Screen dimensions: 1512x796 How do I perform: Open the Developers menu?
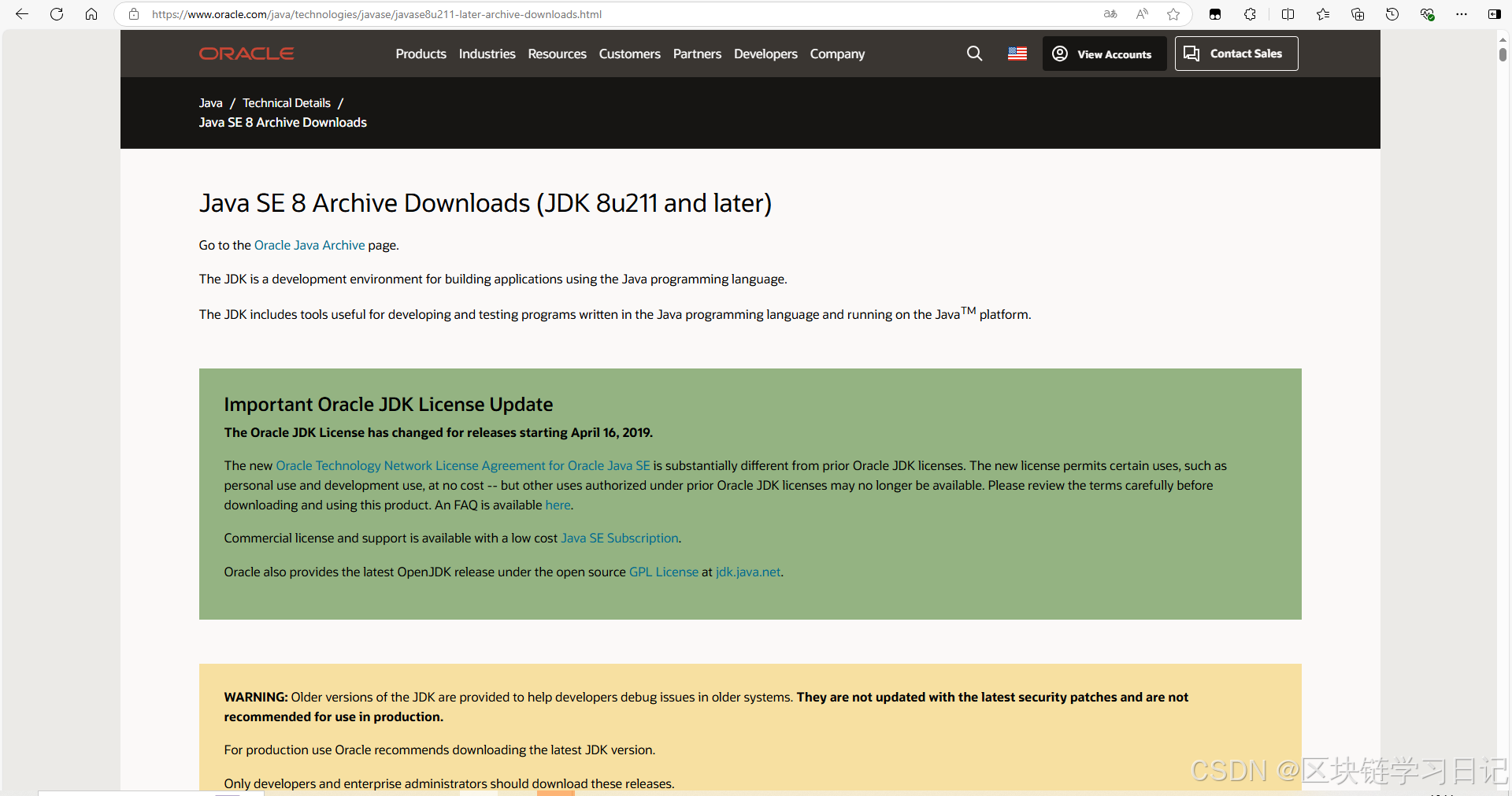[765, 54]
